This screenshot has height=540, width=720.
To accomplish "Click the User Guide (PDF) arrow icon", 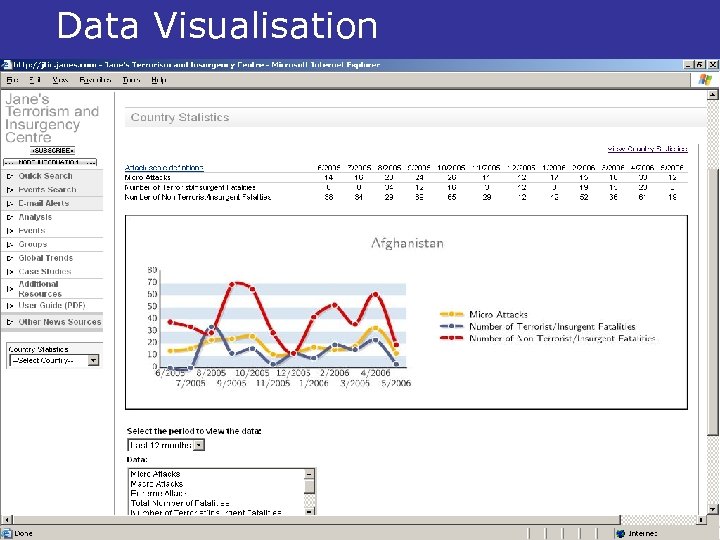I will (x=10, y=306).
